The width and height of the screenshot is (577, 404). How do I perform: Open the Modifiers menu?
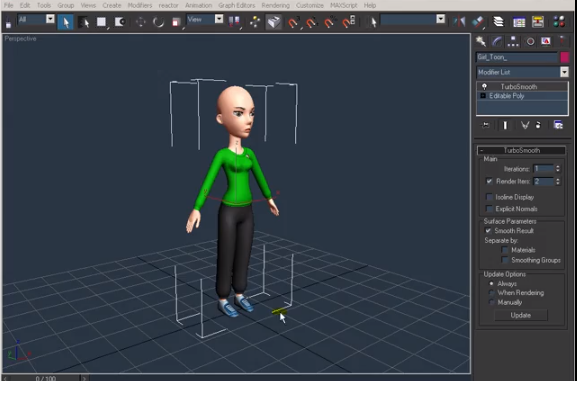point(139,5)
